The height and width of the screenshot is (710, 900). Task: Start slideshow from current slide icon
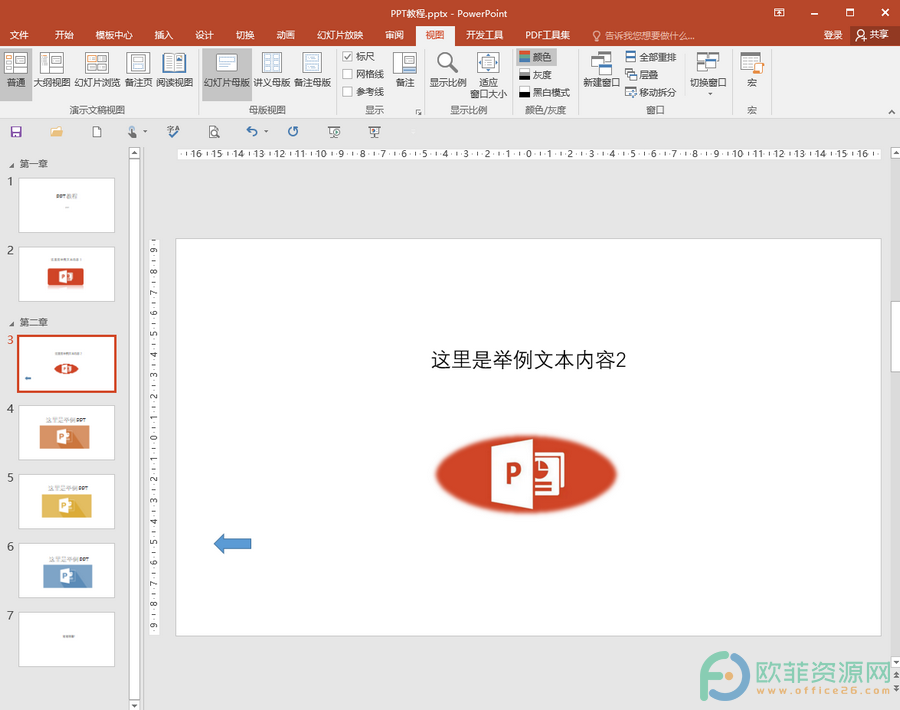(374, 132)
